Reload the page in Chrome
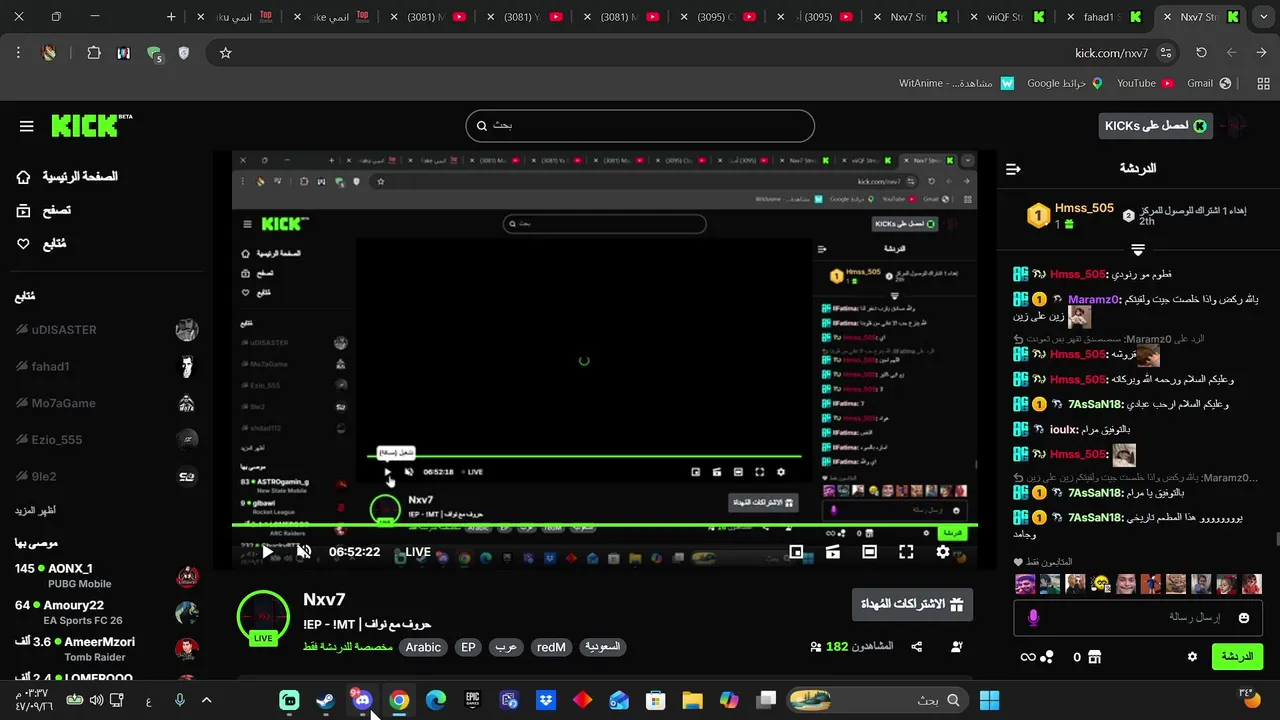 point(1201,53)
